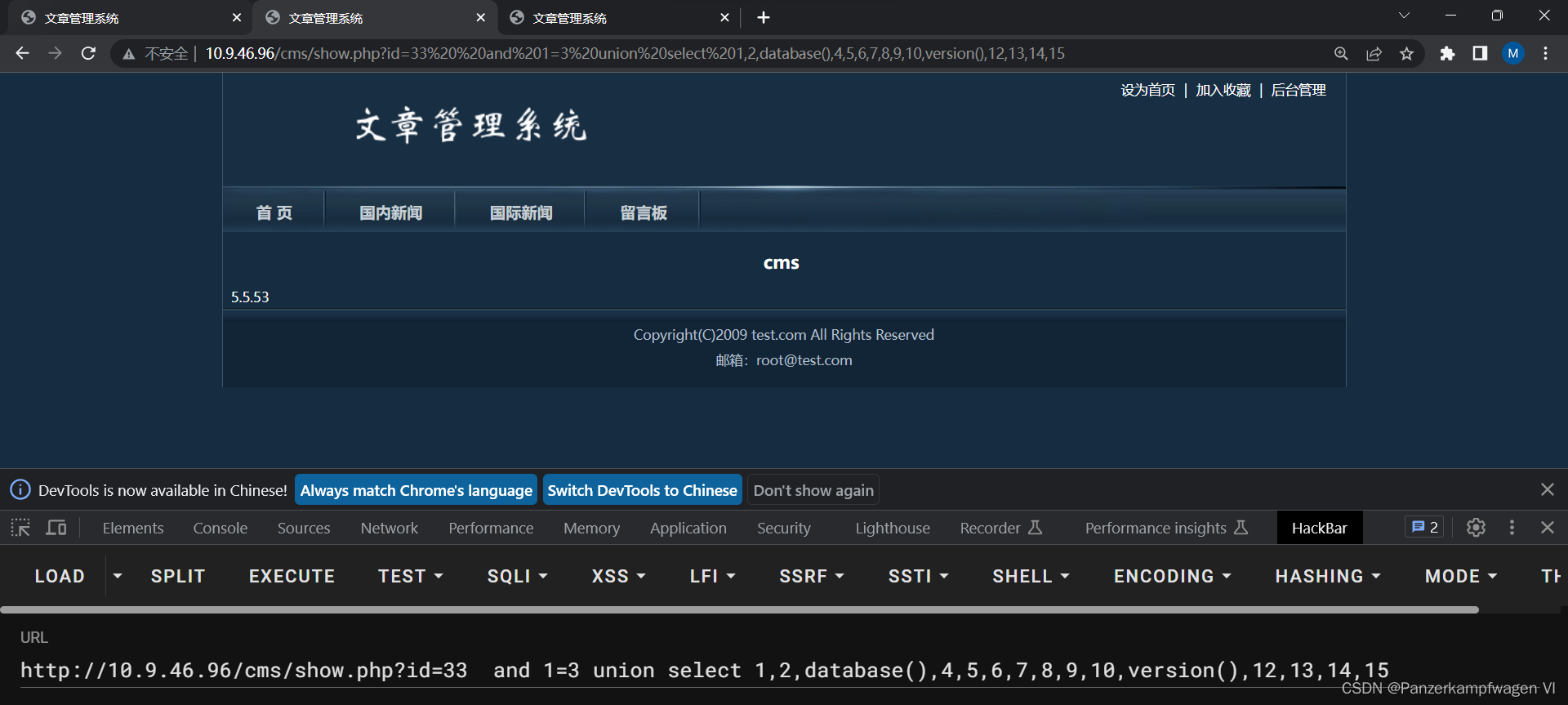The width and height of the screenshot is (1568, 705).
Task: Switch to the Memory panel
Action: [x=591, y=529]
